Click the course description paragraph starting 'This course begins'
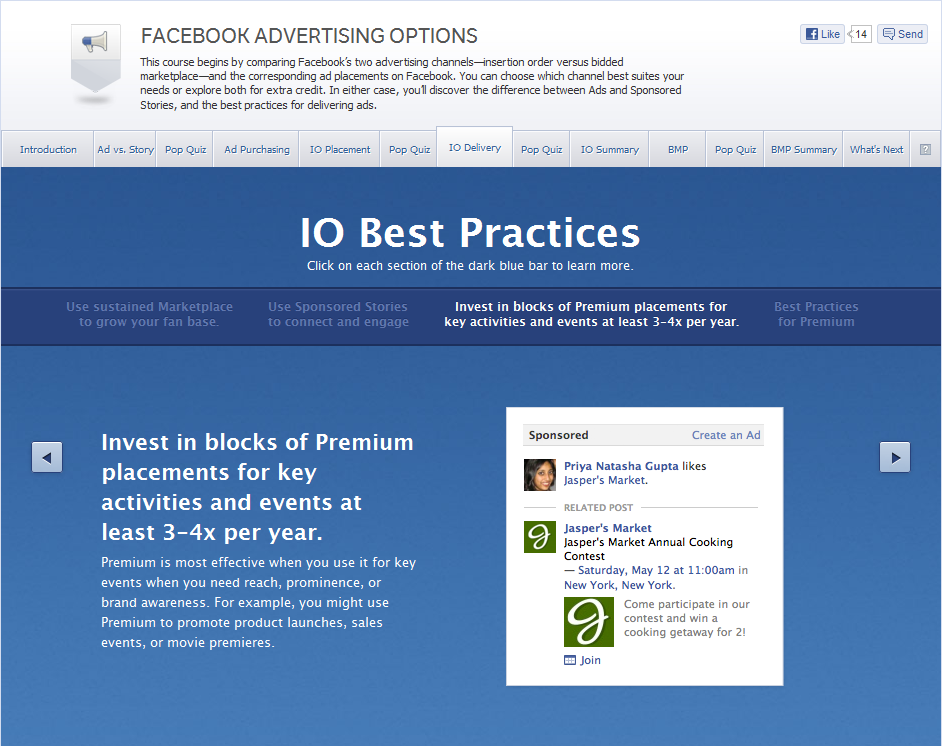This screenshot has height=746, width=942. pyautogui.click(x=412, y=83)
